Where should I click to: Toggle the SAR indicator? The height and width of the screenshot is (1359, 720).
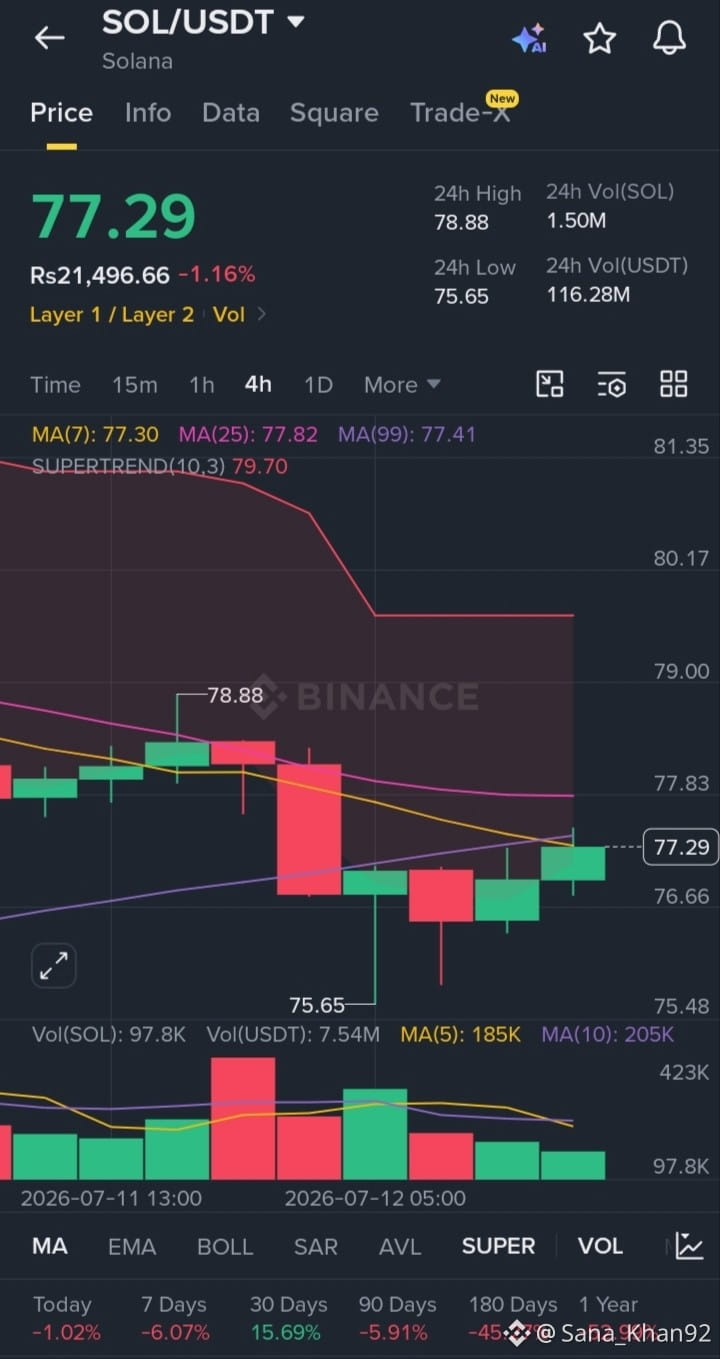point(316,1246)
